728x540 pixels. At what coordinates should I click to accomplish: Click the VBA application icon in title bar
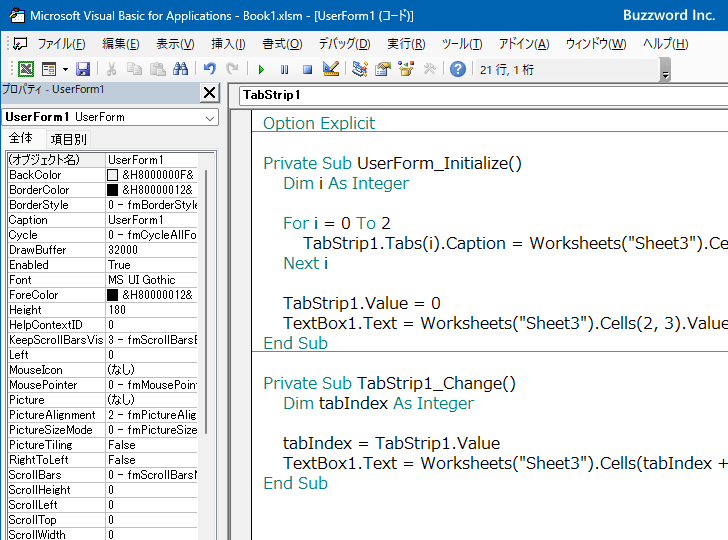click(x=17, y=15)
